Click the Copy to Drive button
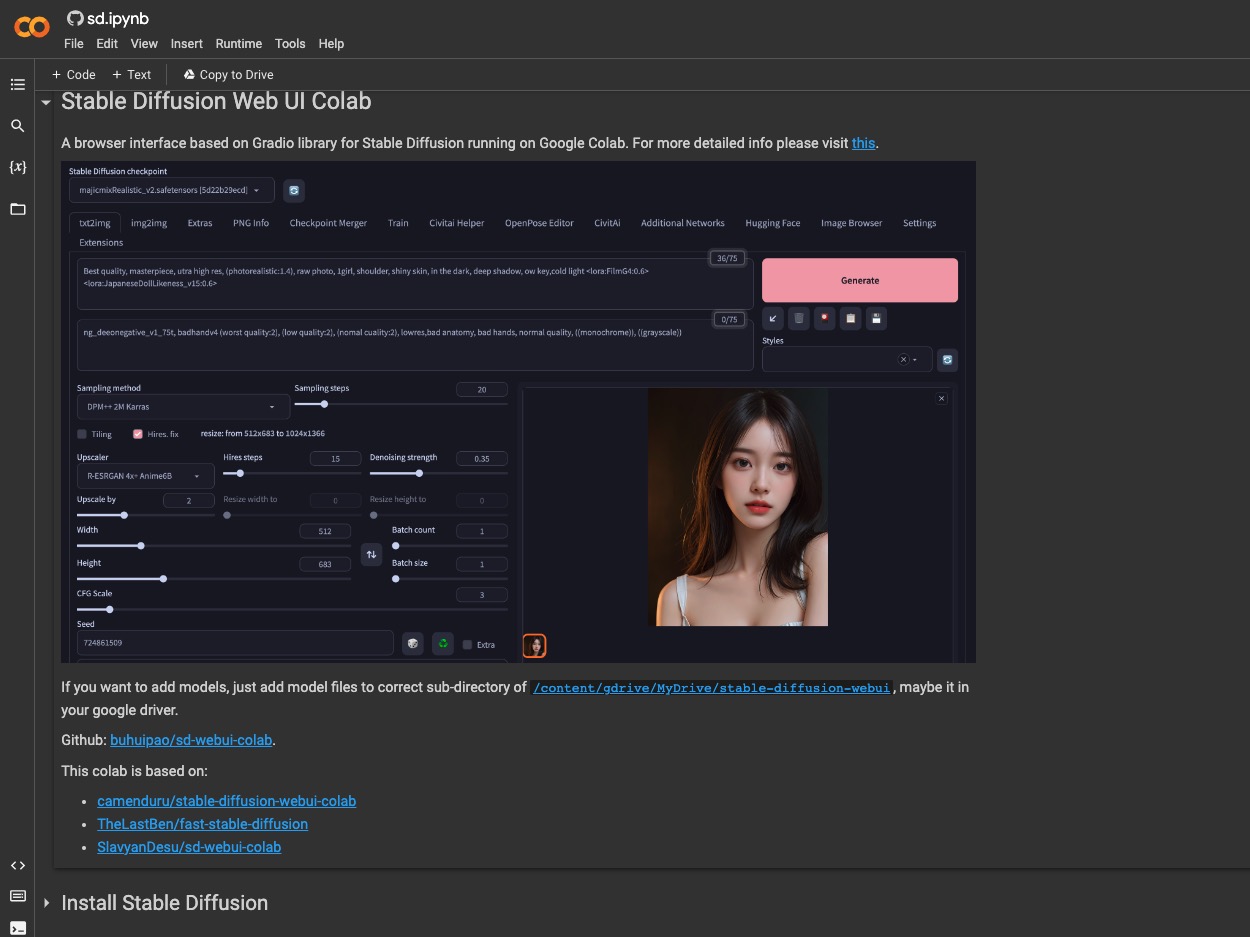1250x937 pixels. click(227, 75)
